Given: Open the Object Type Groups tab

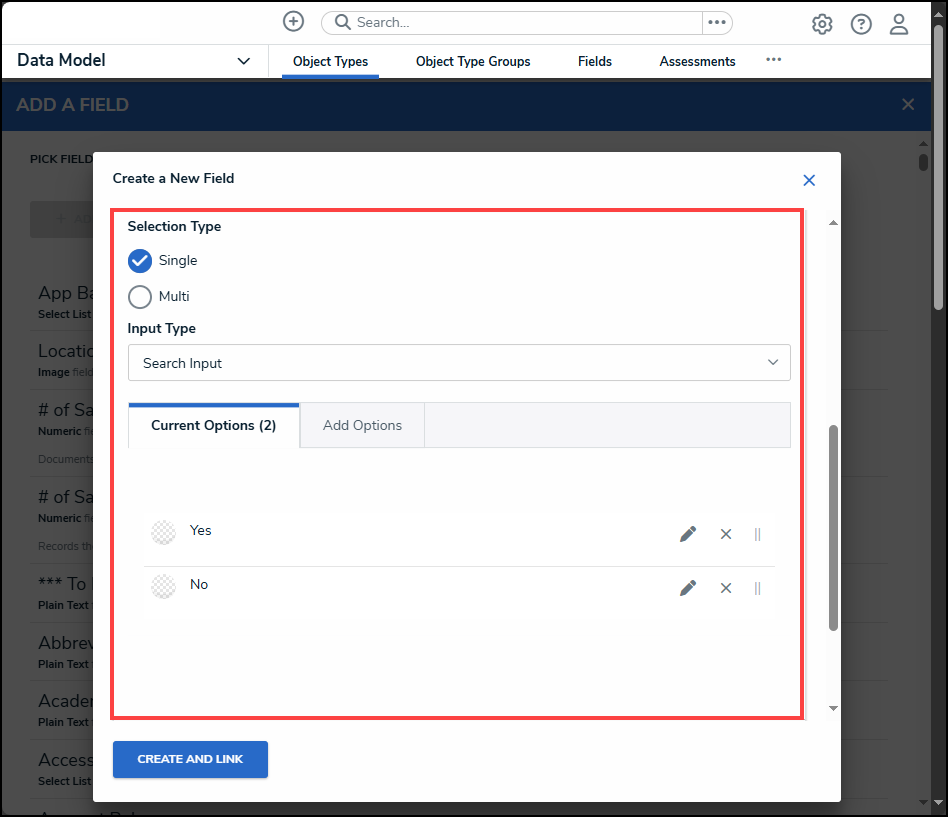Looking at the screenshot, I should click(473, 61).
